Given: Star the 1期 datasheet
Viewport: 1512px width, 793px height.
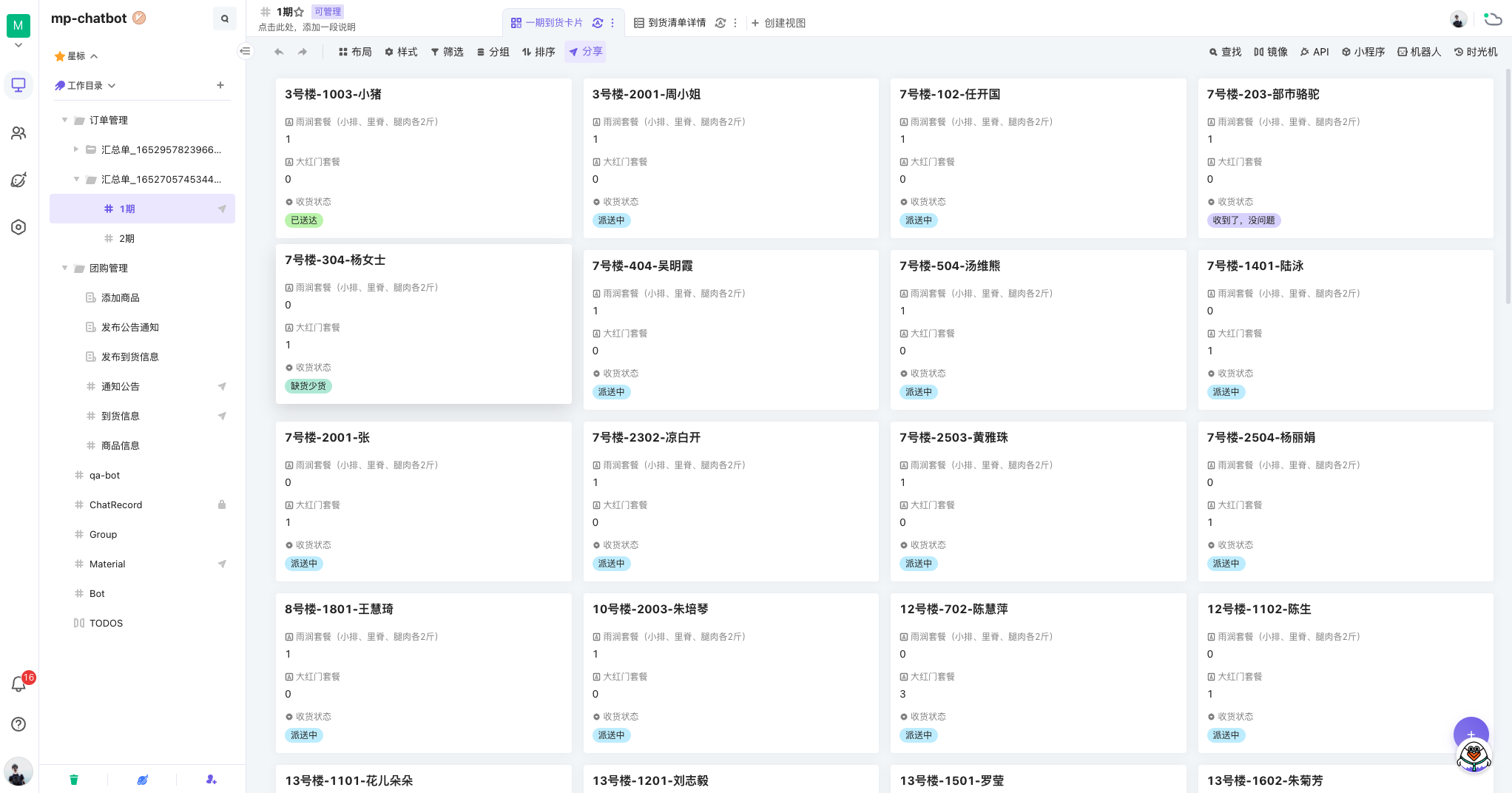Looking at the screenshot, I should 300,12.
